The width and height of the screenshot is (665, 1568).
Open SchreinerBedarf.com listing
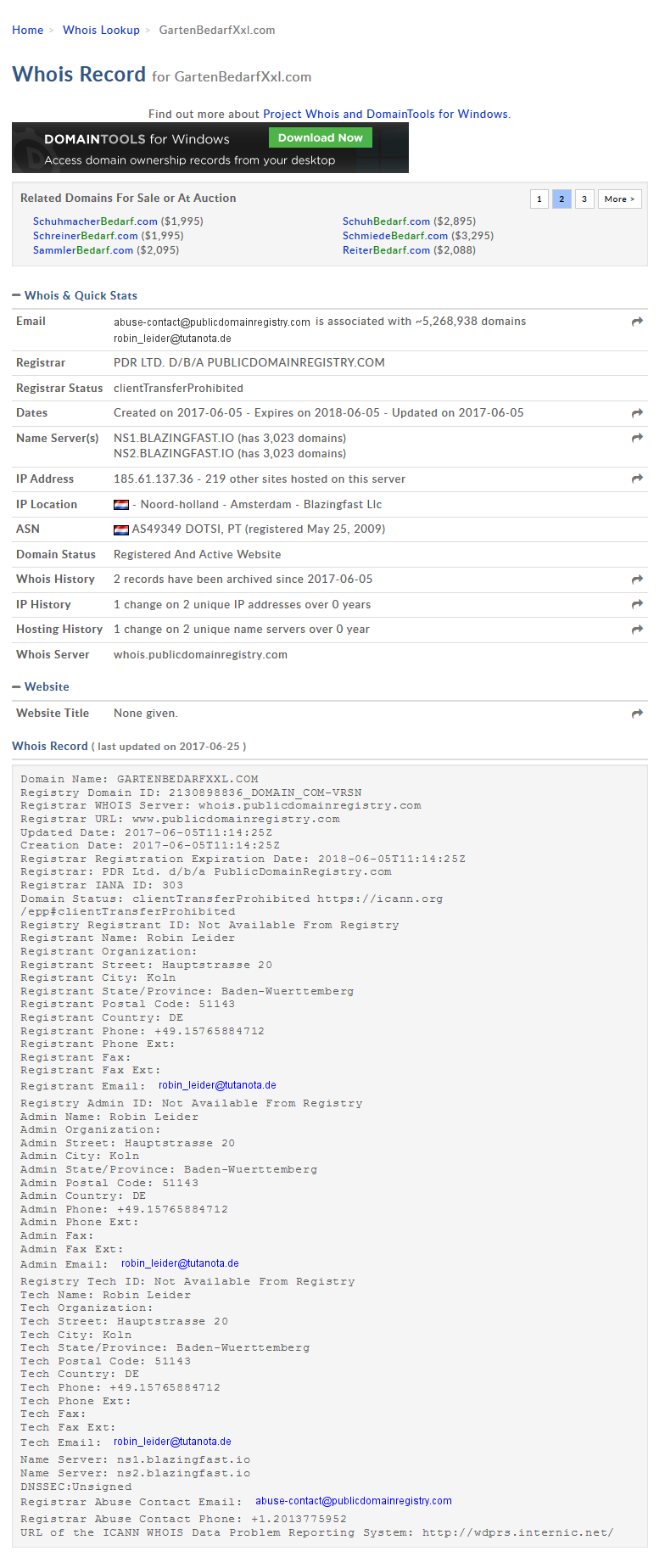click(x=86, y=236)
